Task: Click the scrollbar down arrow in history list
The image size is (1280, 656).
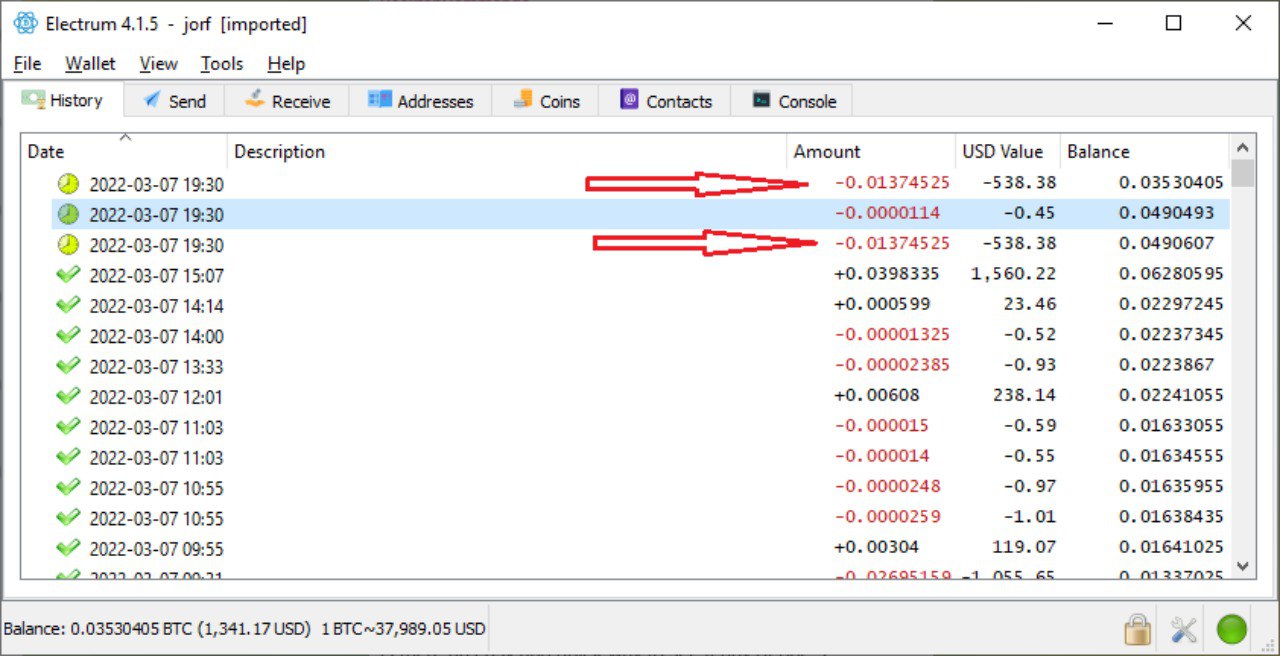Action: pyautogui.click(x=1243, y=566)
